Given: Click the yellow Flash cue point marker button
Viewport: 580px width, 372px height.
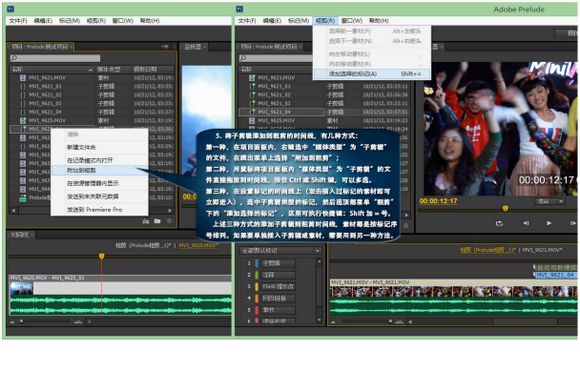Looking at the screenshot, I should (276, 287).
